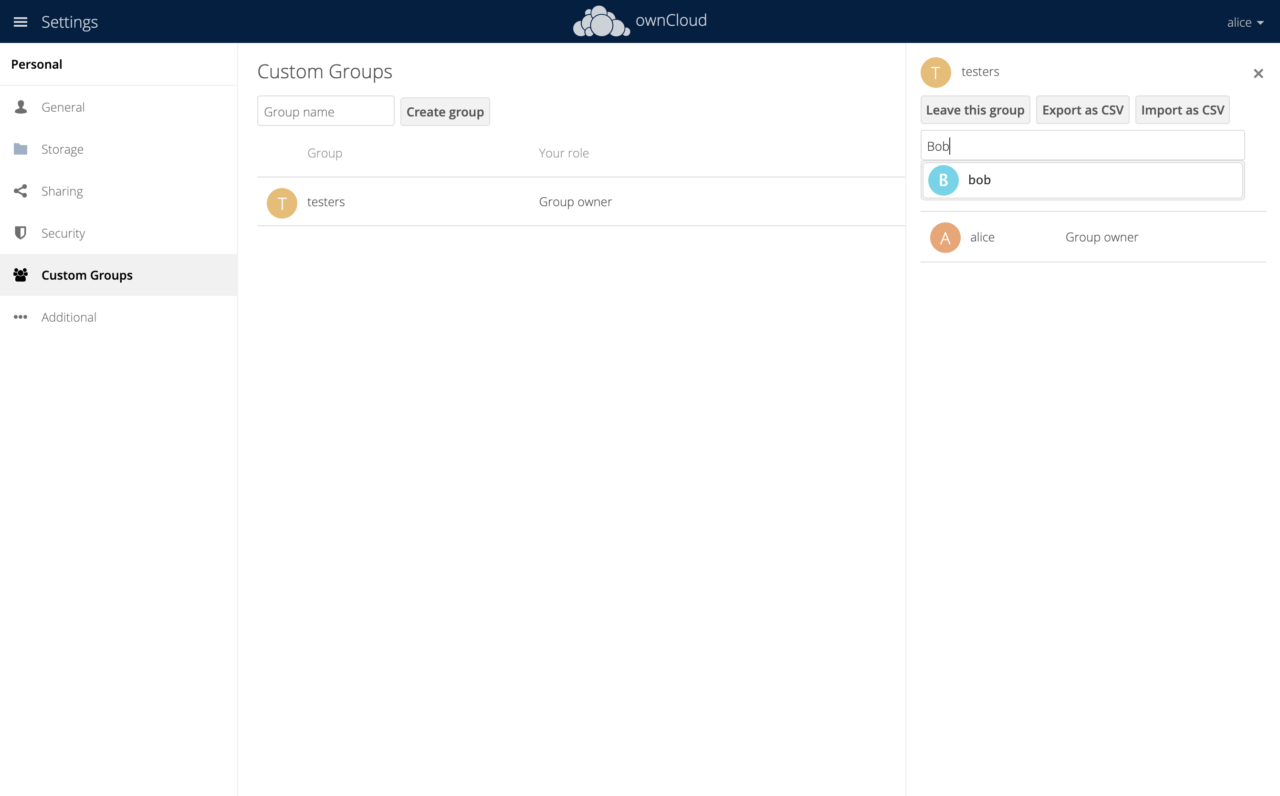1280x796 pixels.
Task: Open the Custom Groups section
Action: click(x=87, y=275)
